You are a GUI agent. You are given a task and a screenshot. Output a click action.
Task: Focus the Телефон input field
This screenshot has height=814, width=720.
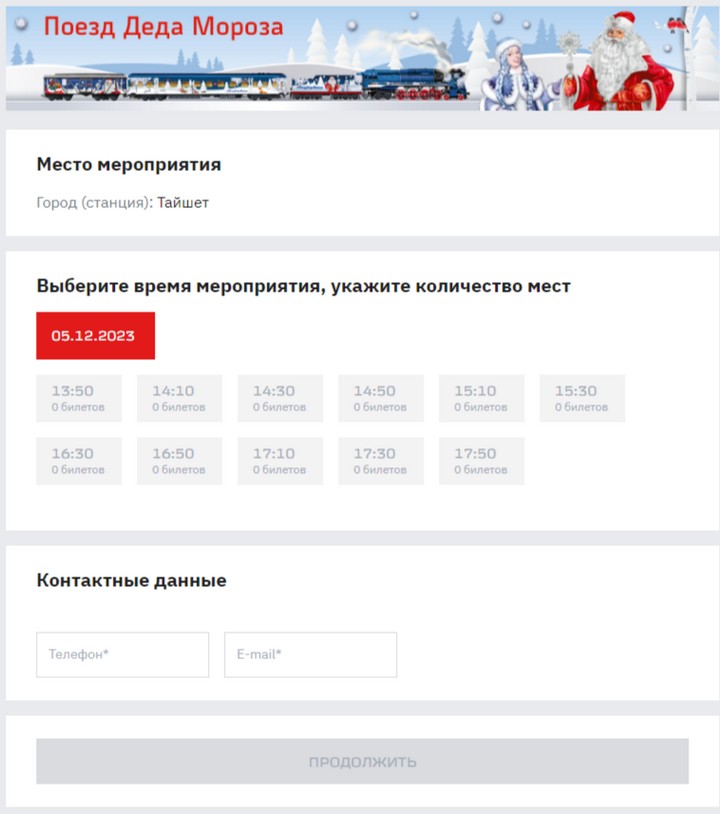[x=123, y=655]
